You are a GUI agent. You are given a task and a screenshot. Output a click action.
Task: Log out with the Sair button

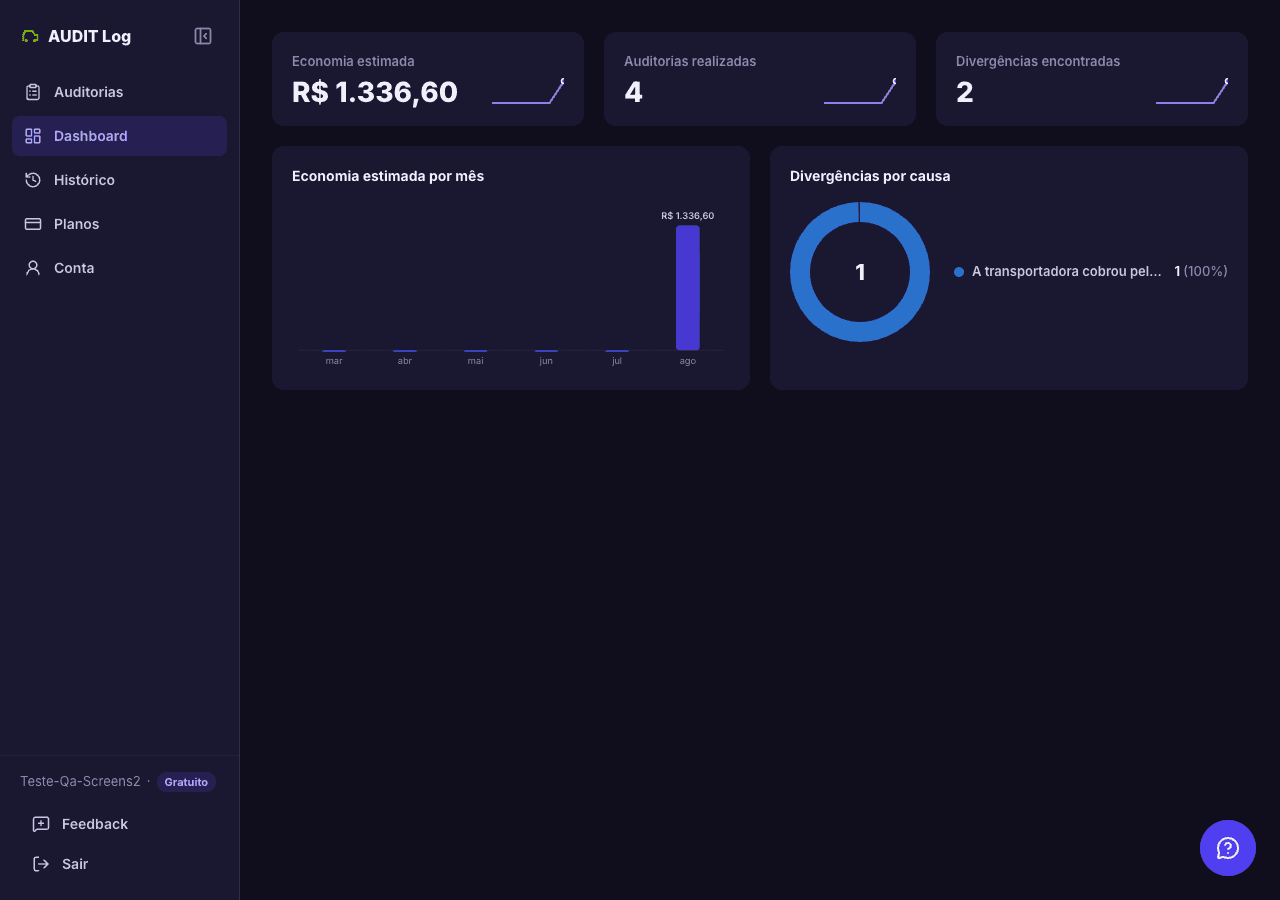click(119, 864)
